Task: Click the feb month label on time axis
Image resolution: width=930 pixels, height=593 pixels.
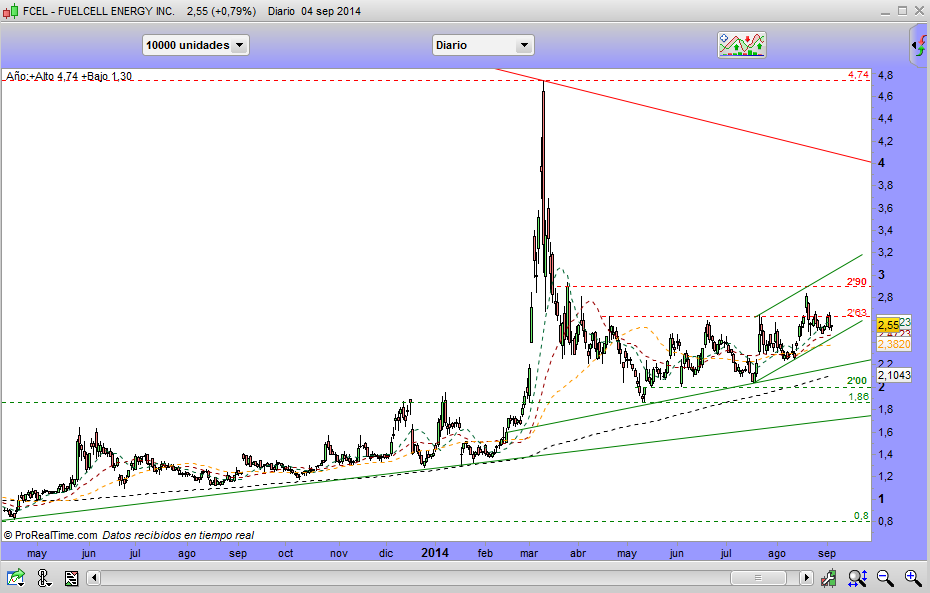Action: [x=485, y=553]
